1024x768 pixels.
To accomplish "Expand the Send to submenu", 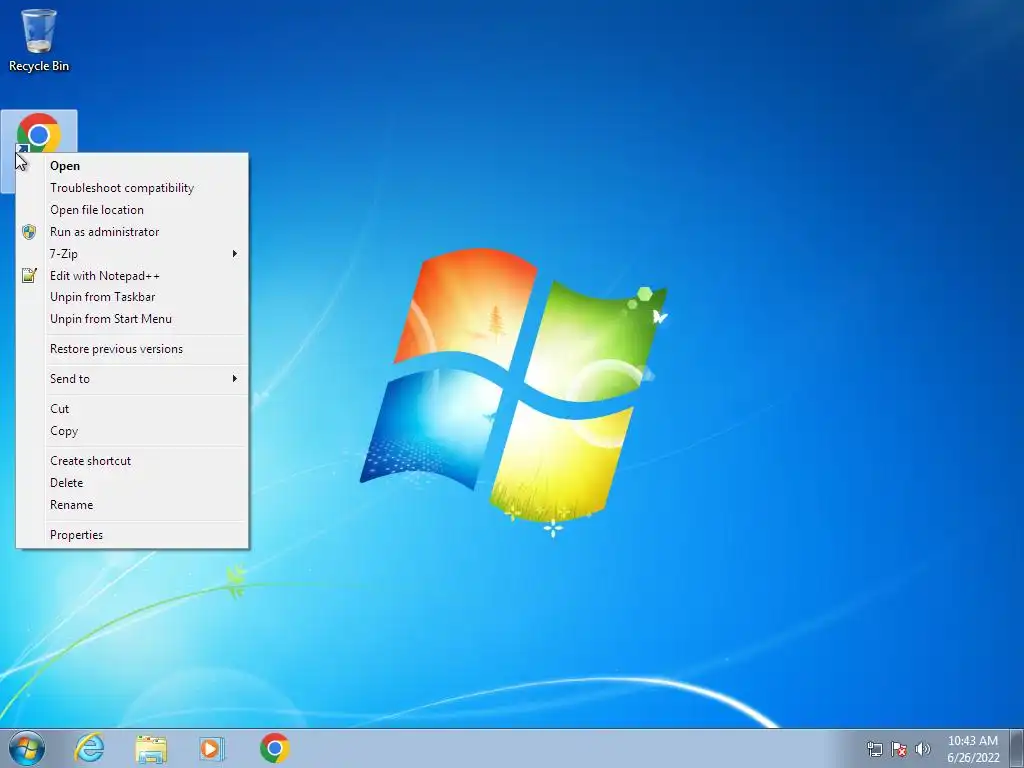I will (133, 379).
